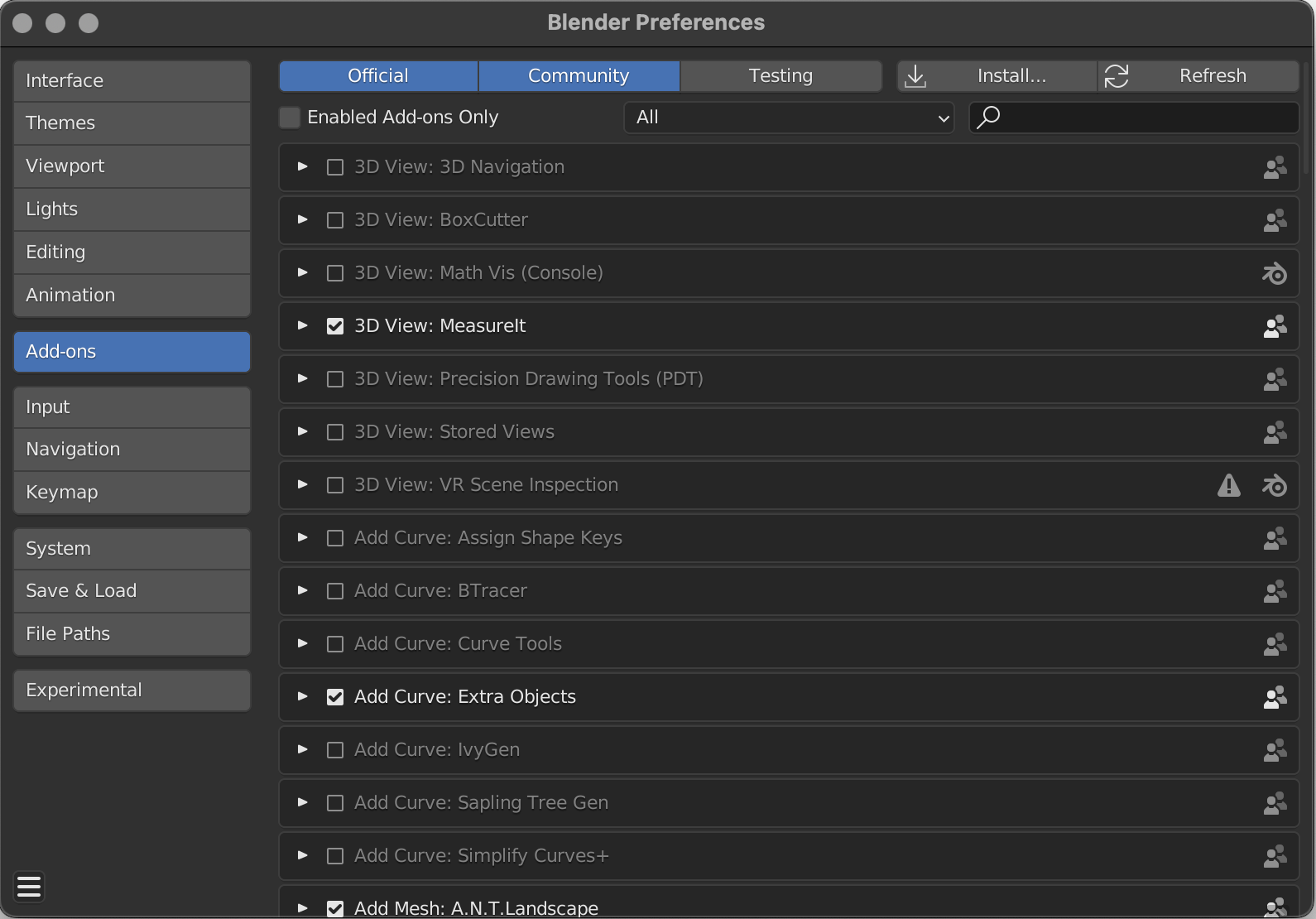Select the Lights section
1316x919 pixels.
click(x=132, y=209)
